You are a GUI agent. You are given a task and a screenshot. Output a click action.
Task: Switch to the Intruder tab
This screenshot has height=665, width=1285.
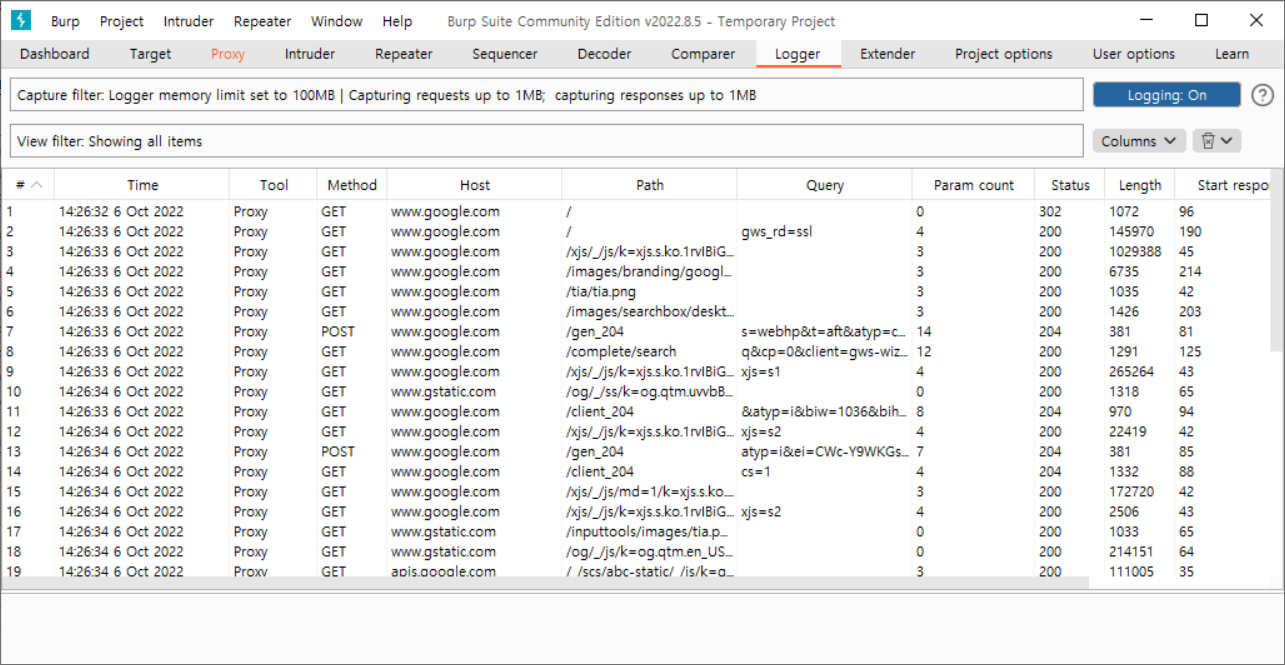[x=310, y=54]
